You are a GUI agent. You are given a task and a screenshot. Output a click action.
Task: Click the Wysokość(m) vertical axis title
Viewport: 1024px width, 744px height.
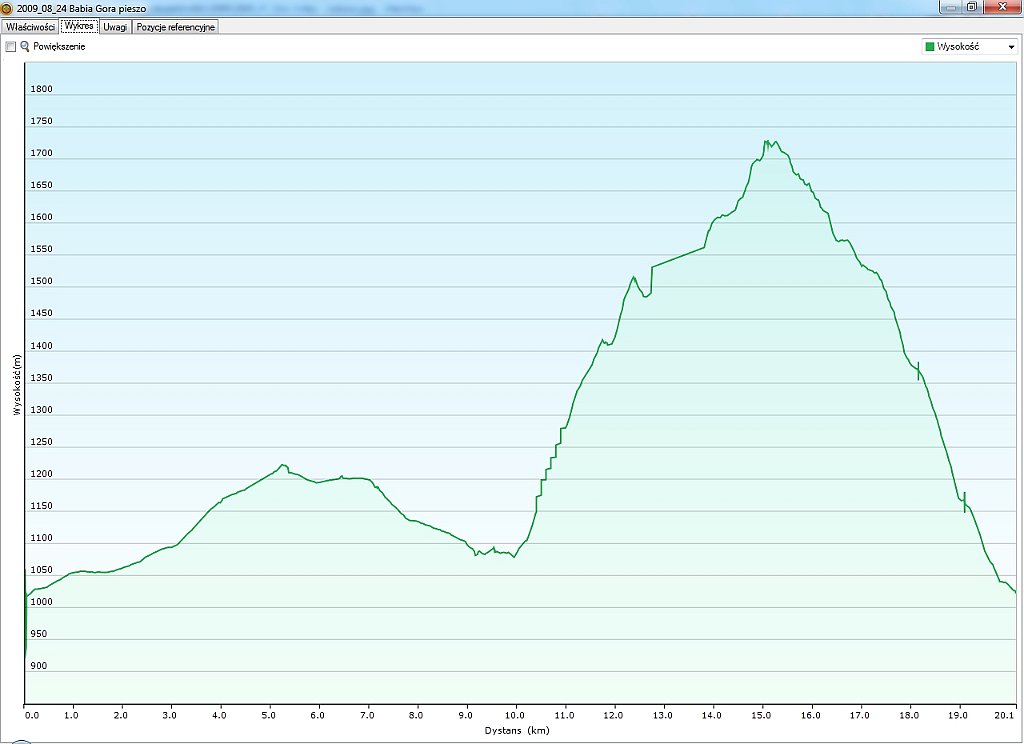(x=17, y=383)
